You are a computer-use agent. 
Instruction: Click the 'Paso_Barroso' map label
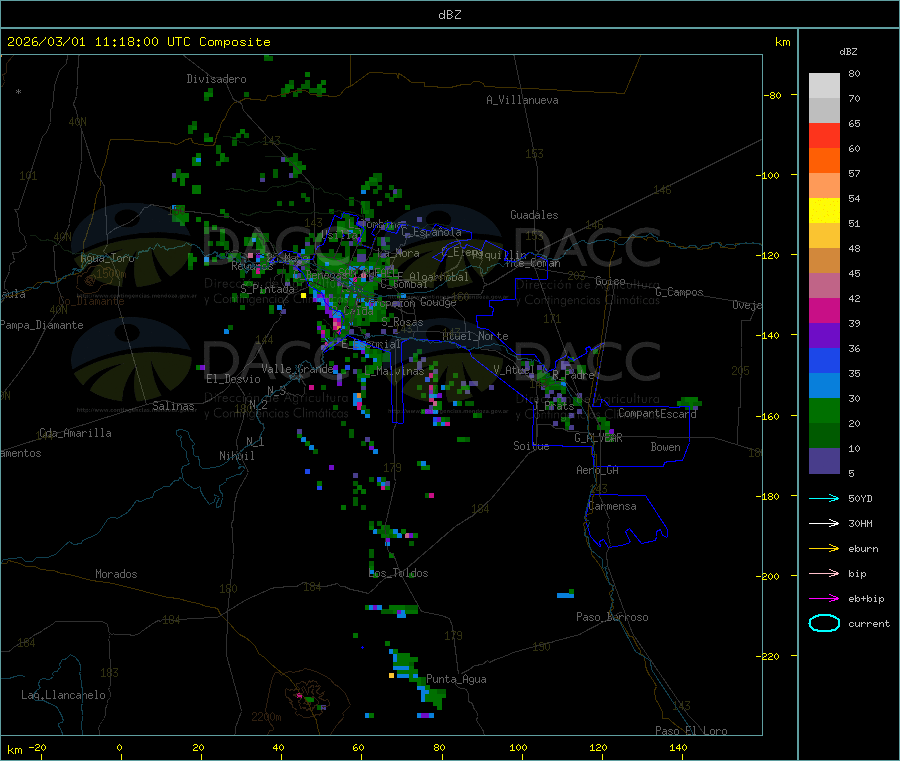(x=612, y=617)
